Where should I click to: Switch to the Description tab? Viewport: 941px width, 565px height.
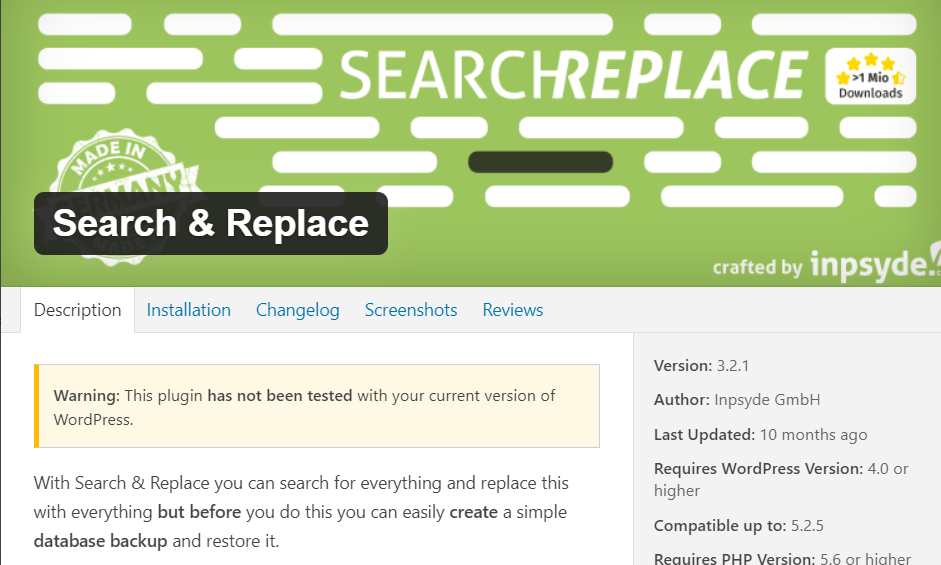(77, 310)
